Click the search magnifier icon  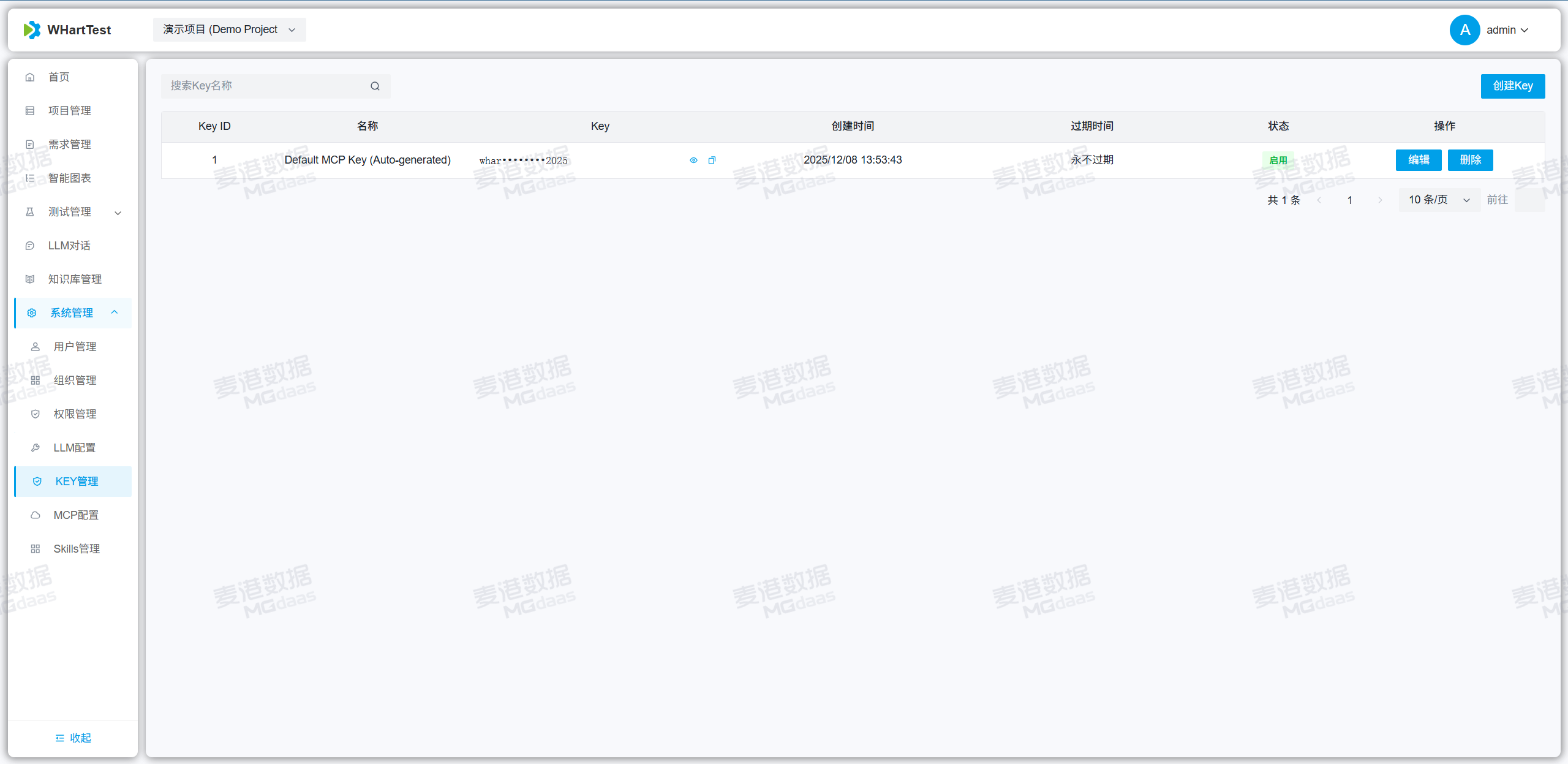pos(375,86)
